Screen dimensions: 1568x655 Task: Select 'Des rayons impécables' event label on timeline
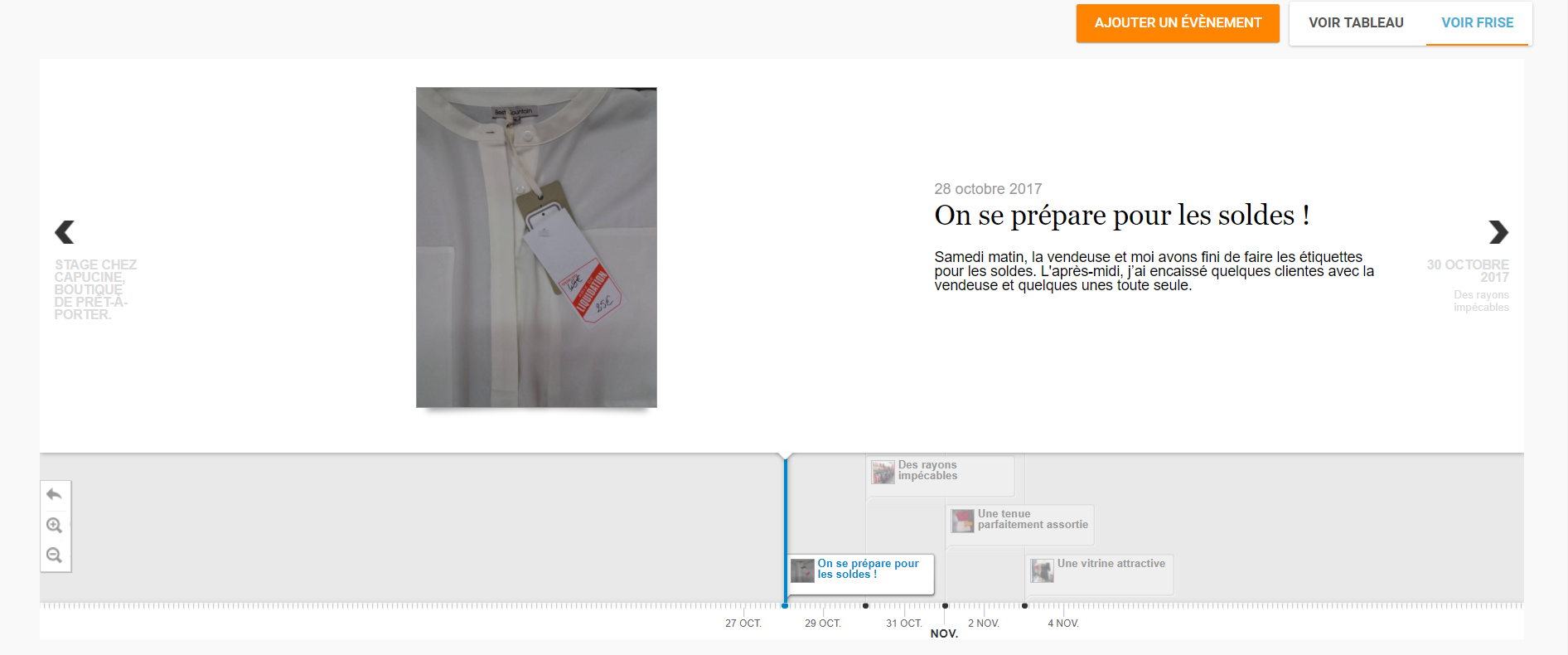tap(927, 470)
